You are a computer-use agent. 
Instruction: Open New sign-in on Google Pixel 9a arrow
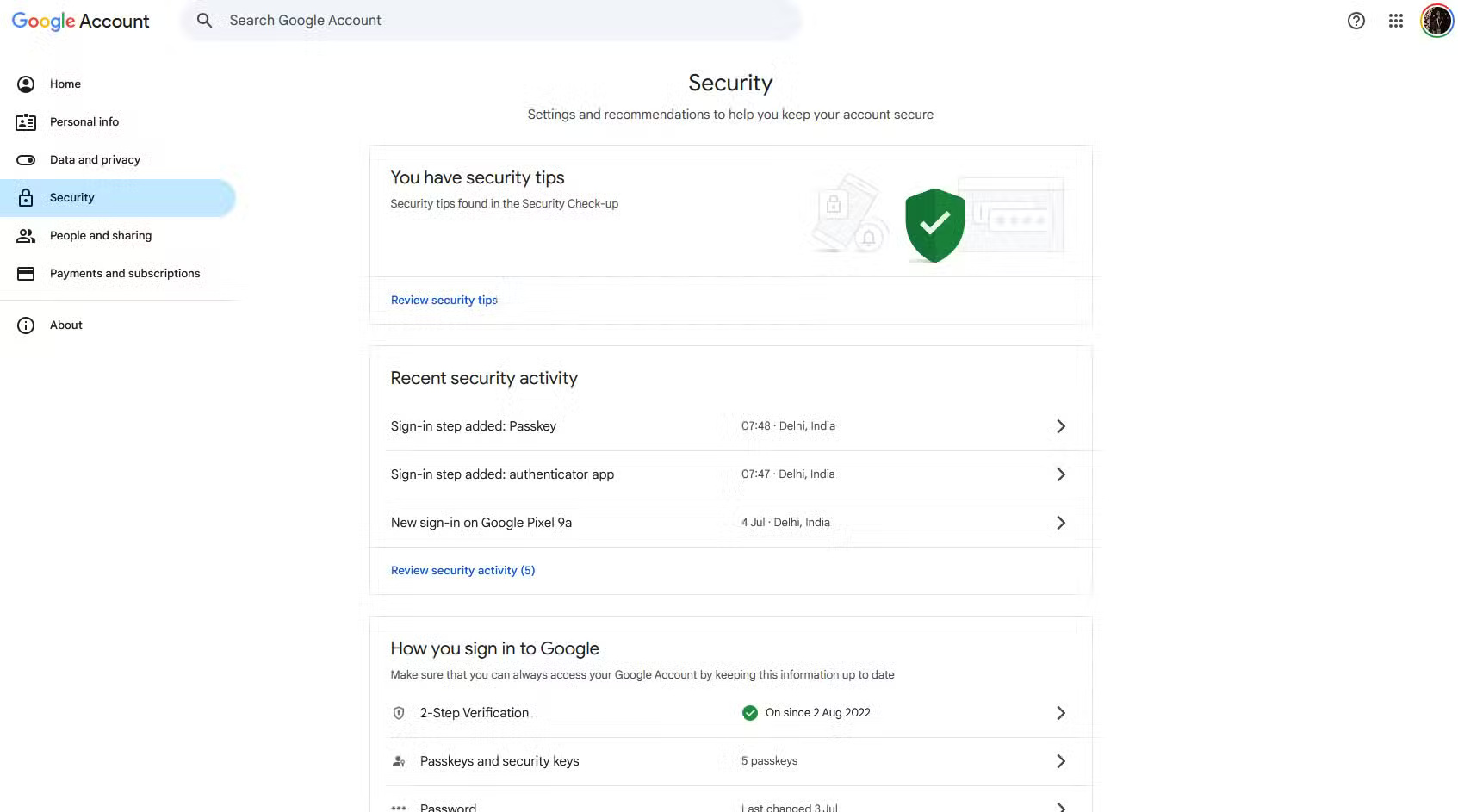pos(1061,523)
